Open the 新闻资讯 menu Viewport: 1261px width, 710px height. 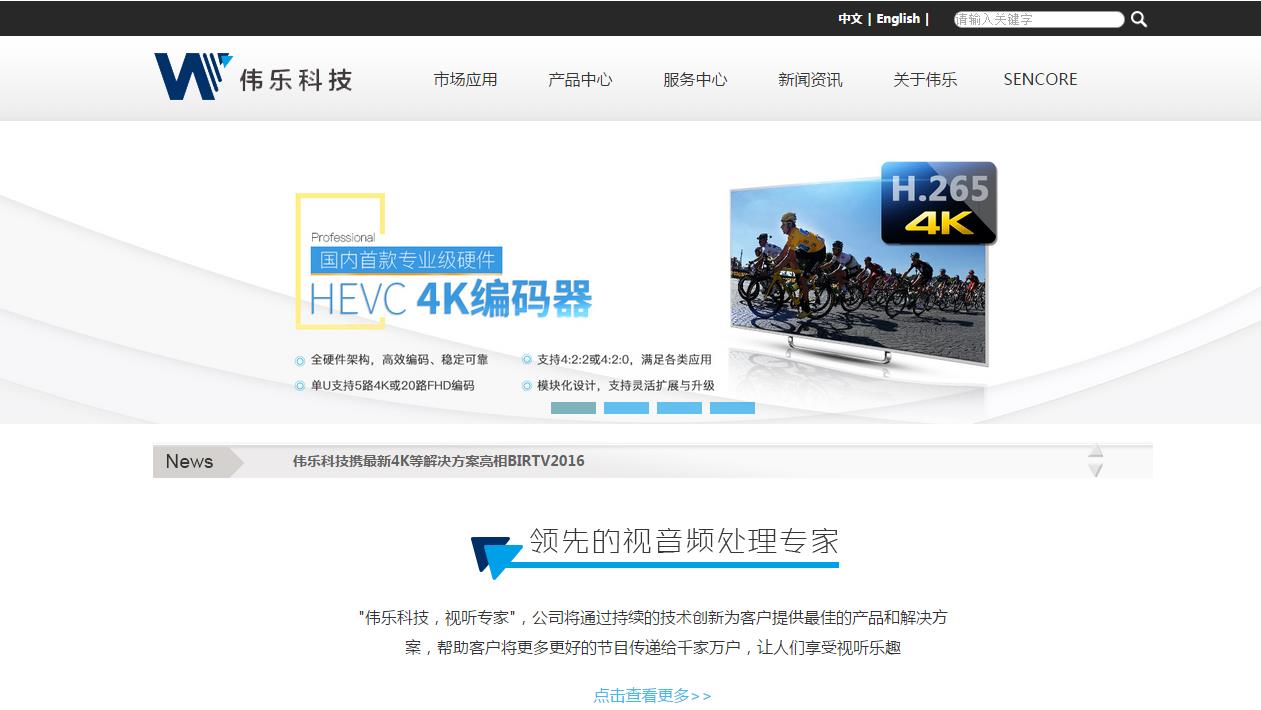(x=810, y=80)
